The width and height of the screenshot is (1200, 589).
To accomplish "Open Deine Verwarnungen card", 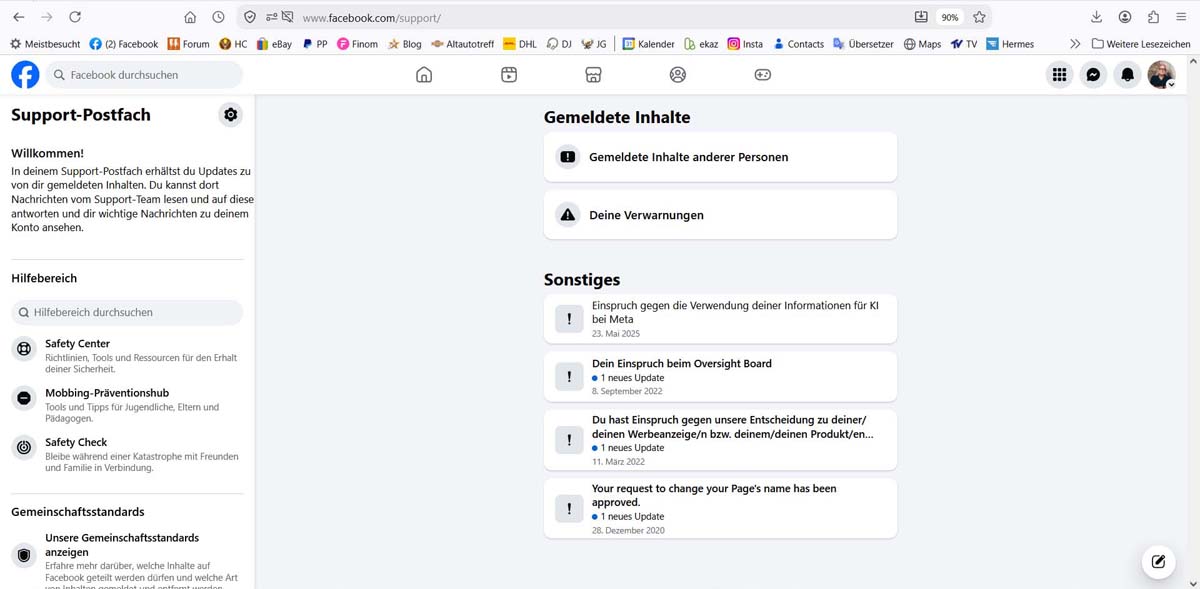I will (720, 215).
